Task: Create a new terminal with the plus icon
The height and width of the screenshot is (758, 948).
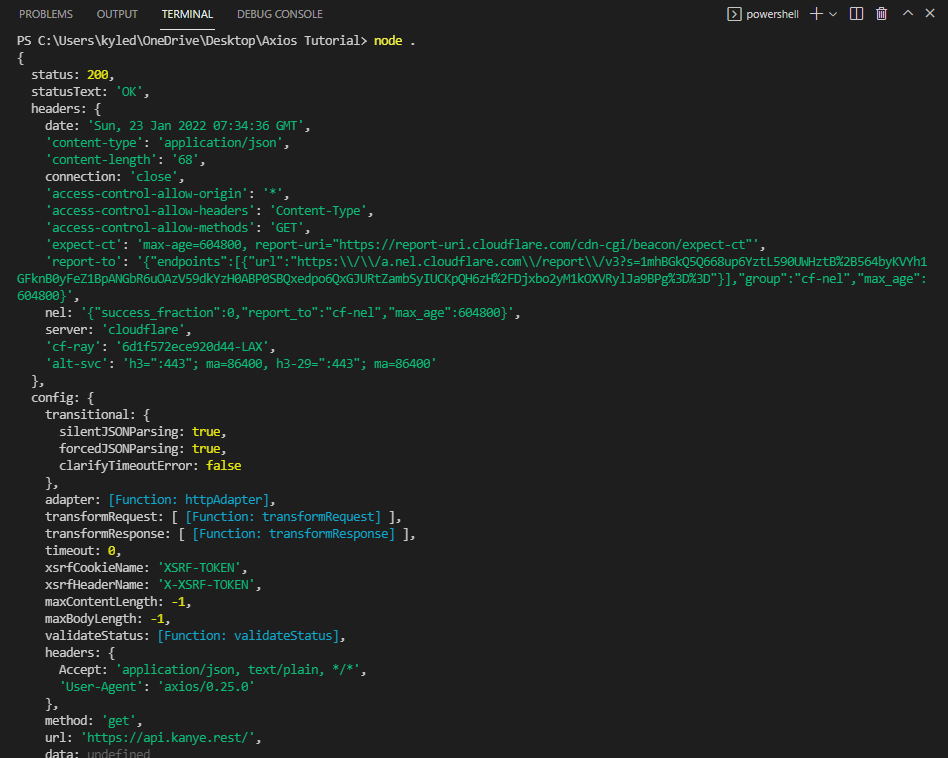Action: pyautogui.click(x=816, y=14)
